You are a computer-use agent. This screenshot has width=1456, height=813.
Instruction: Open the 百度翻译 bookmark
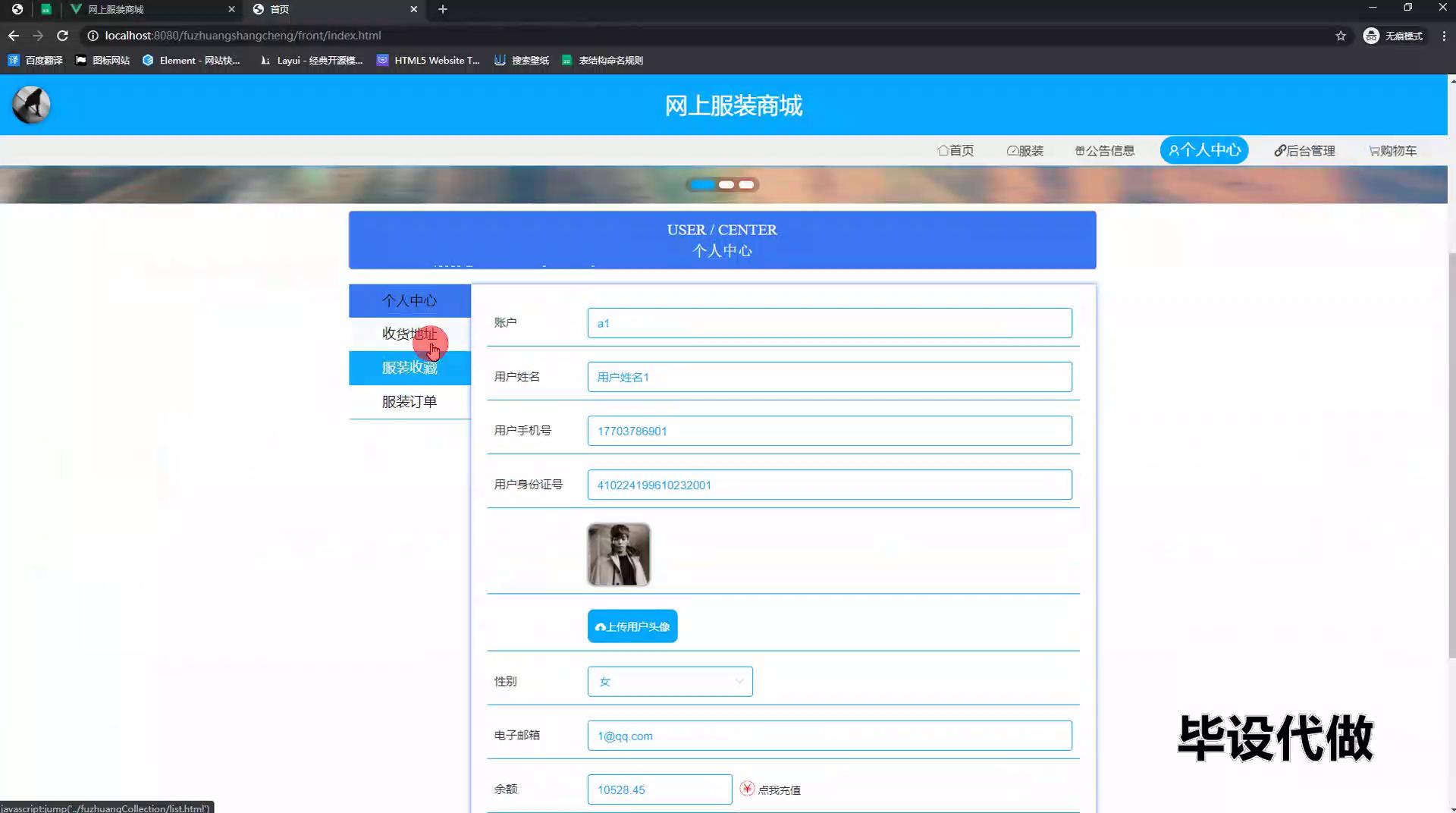click(36, 61)
